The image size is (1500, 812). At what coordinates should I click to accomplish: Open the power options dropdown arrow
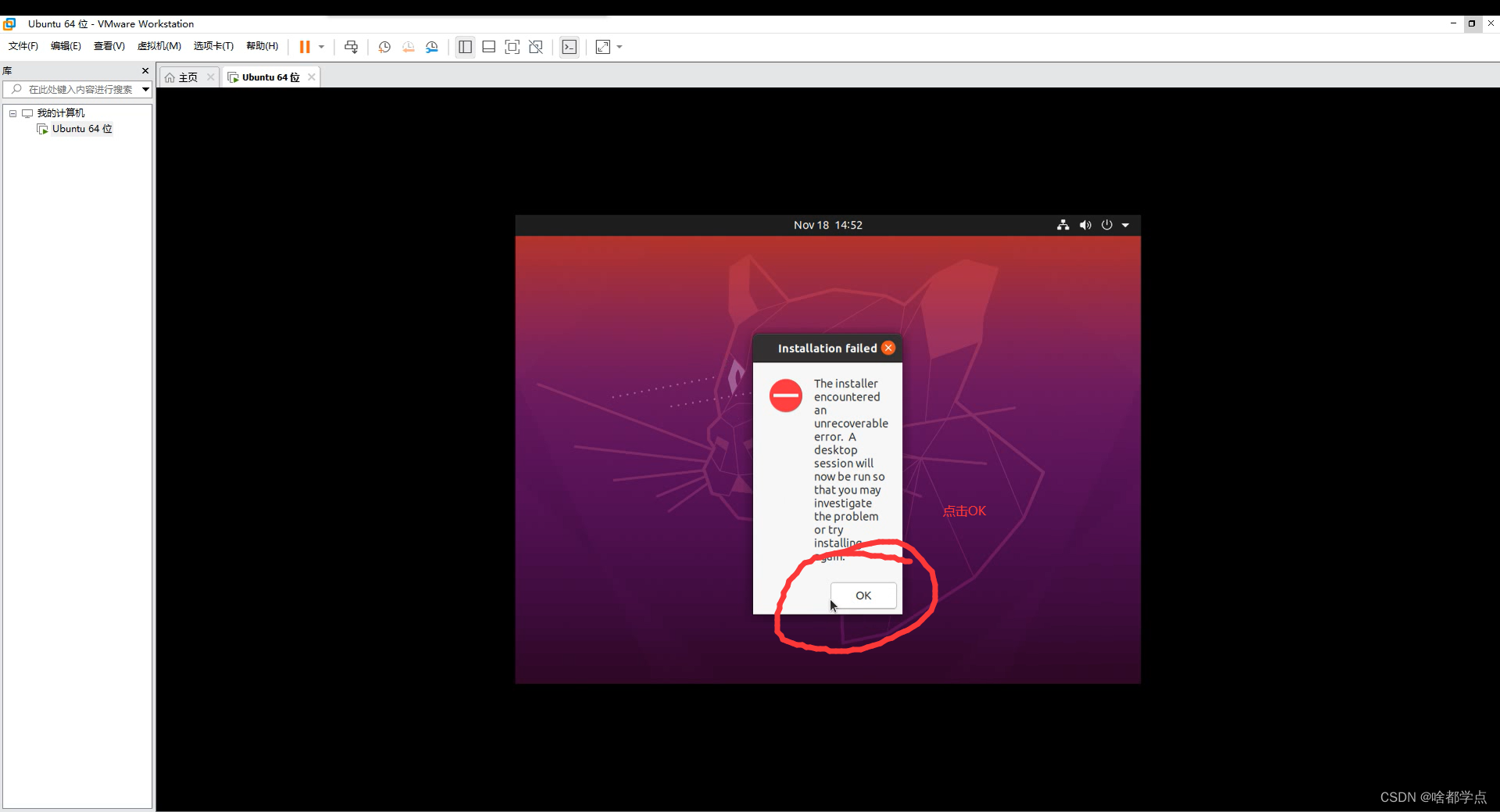321,47
